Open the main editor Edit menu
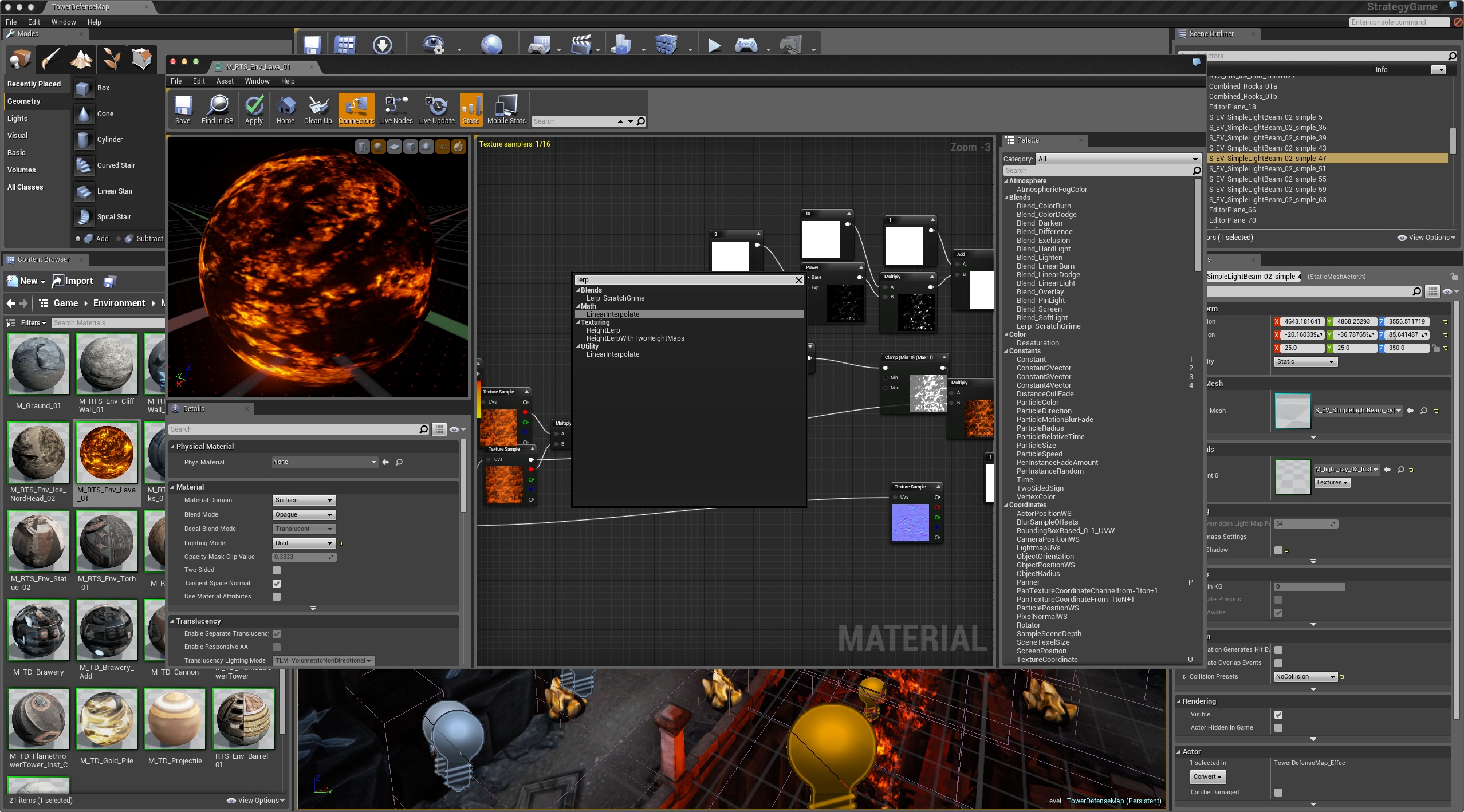This screenshot has height=812, width=1464. point(34,22)
